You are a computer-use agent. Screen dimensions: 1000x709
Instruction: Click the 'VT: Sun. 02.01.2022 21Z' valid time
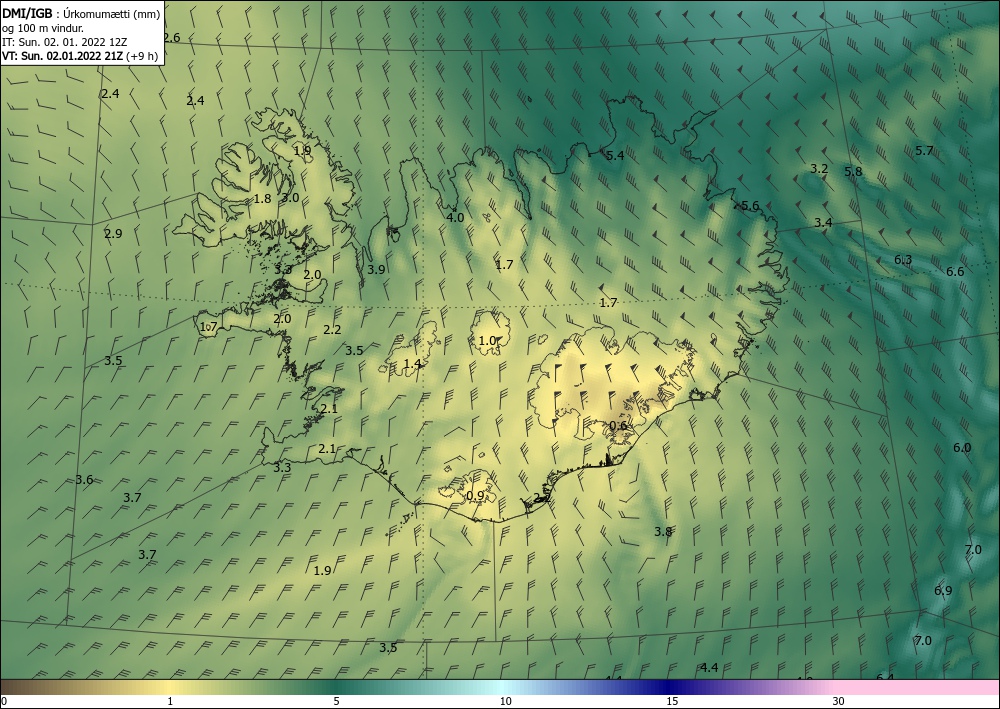[62, 56]
